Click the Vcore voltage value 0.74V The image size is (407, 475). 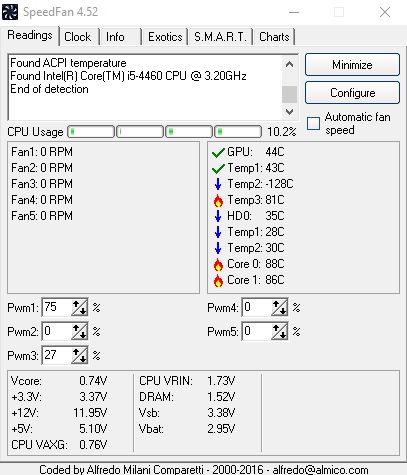93,381
